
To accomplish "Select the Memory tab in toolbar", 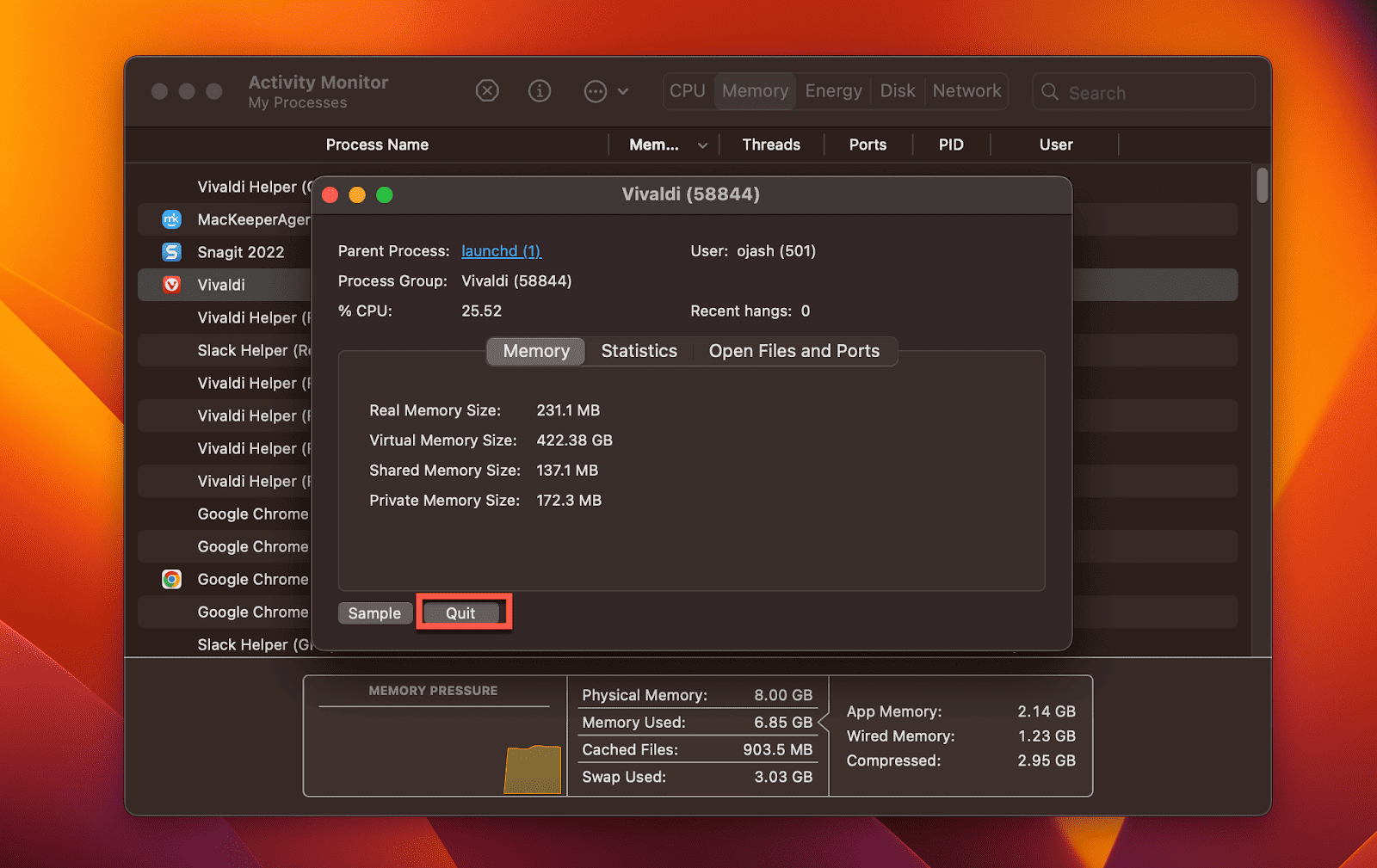I will click(755, 91).
